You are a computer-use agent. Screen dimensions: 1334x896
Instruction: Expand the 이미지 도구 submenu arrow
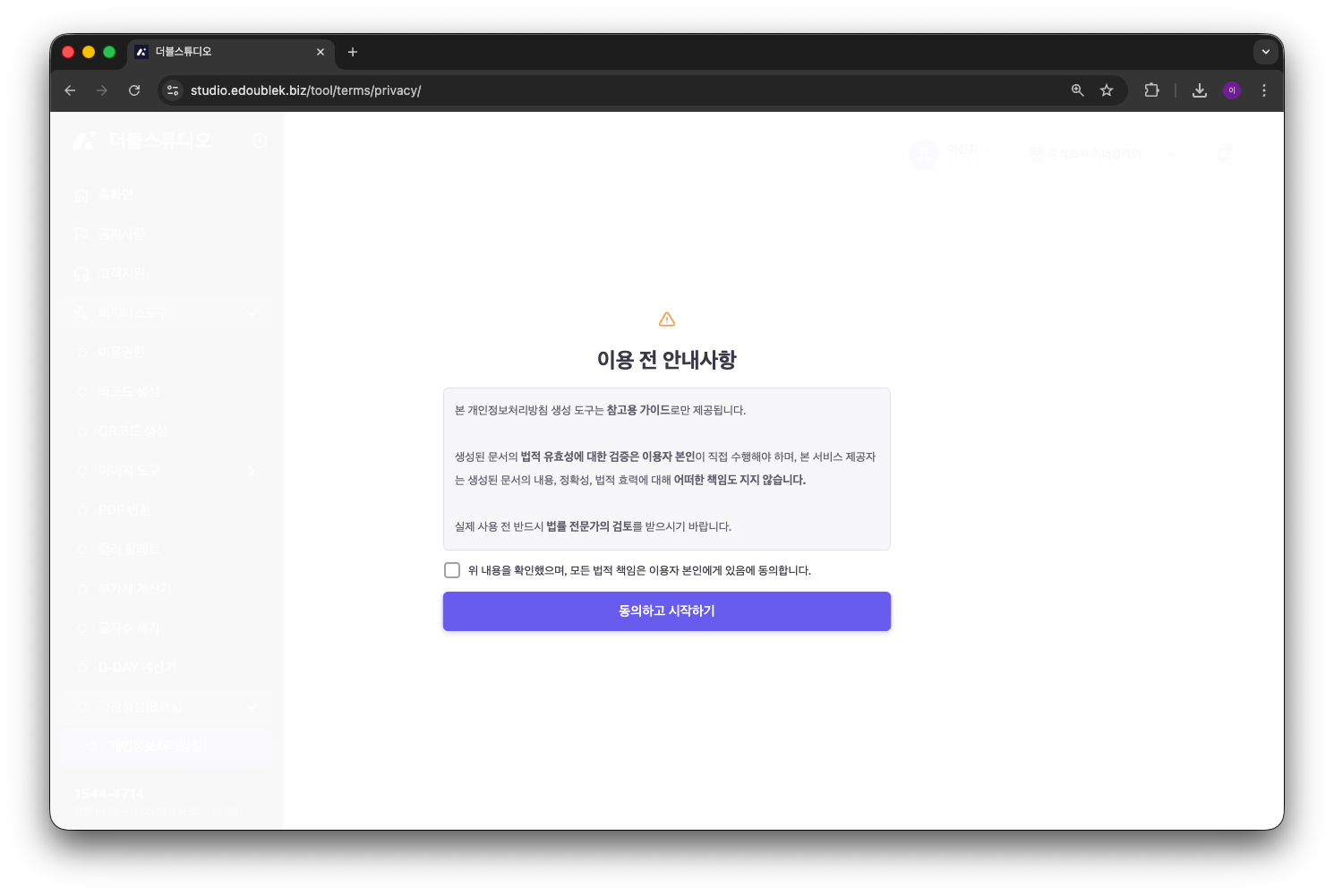(251, 470)
